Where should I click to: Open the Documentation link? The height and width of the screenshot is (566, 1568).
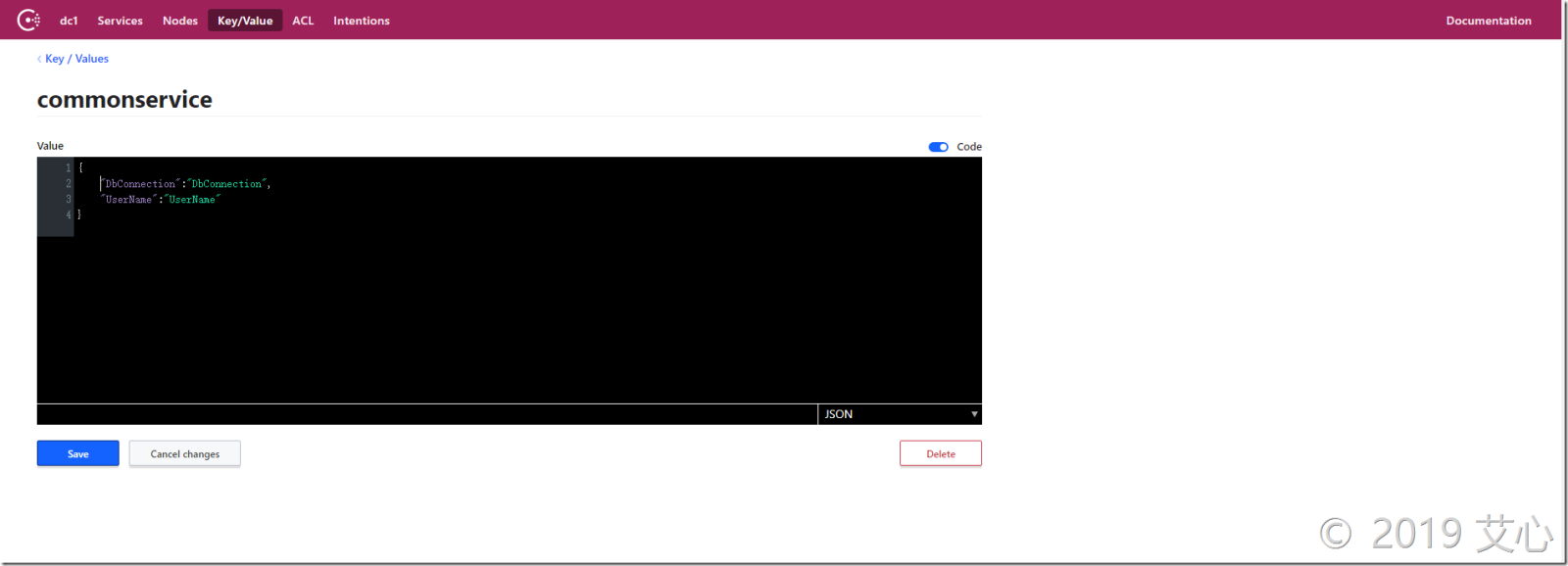click(1488, 21)
